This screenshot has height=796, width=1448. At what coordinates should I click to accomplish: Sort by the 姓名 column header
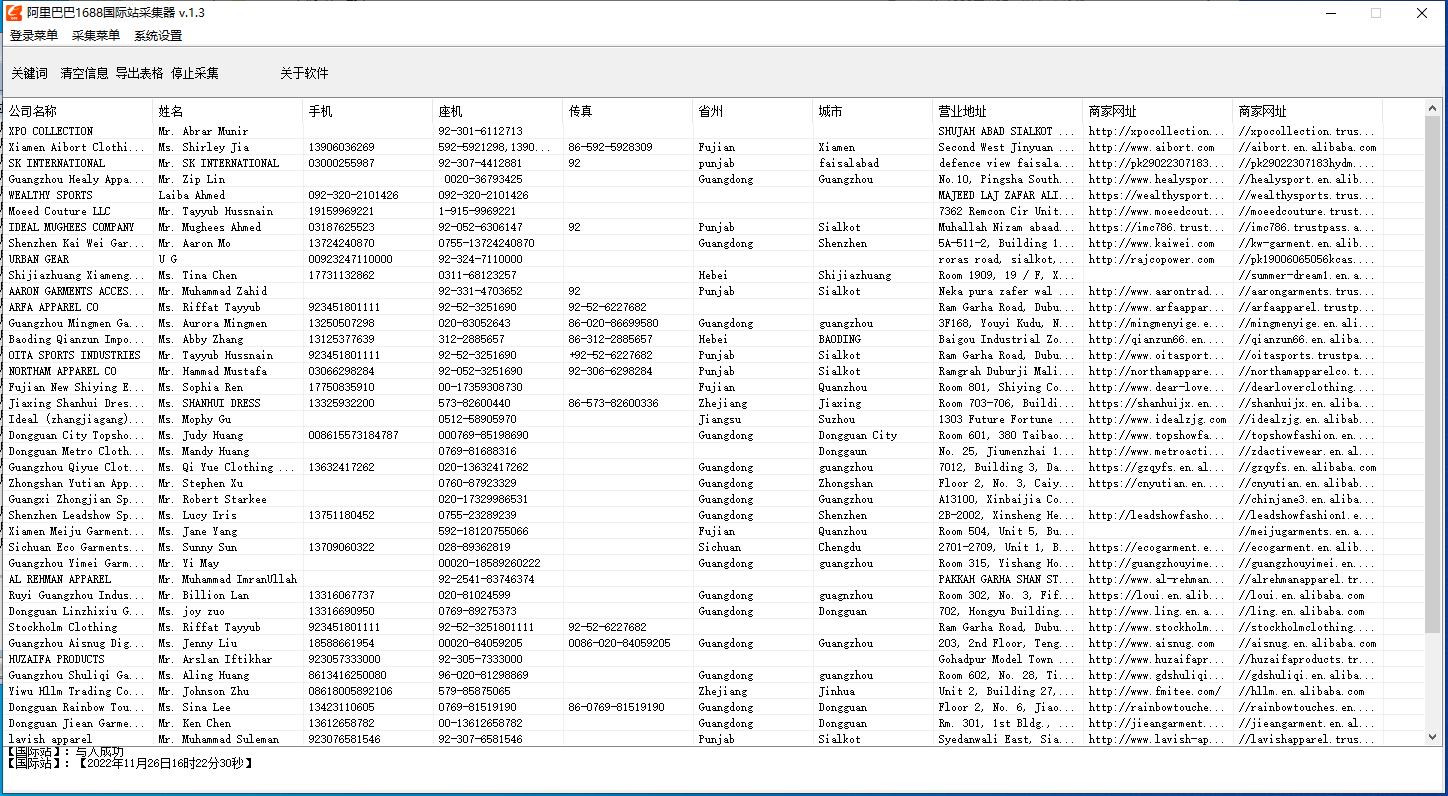(x=228, y=111)
